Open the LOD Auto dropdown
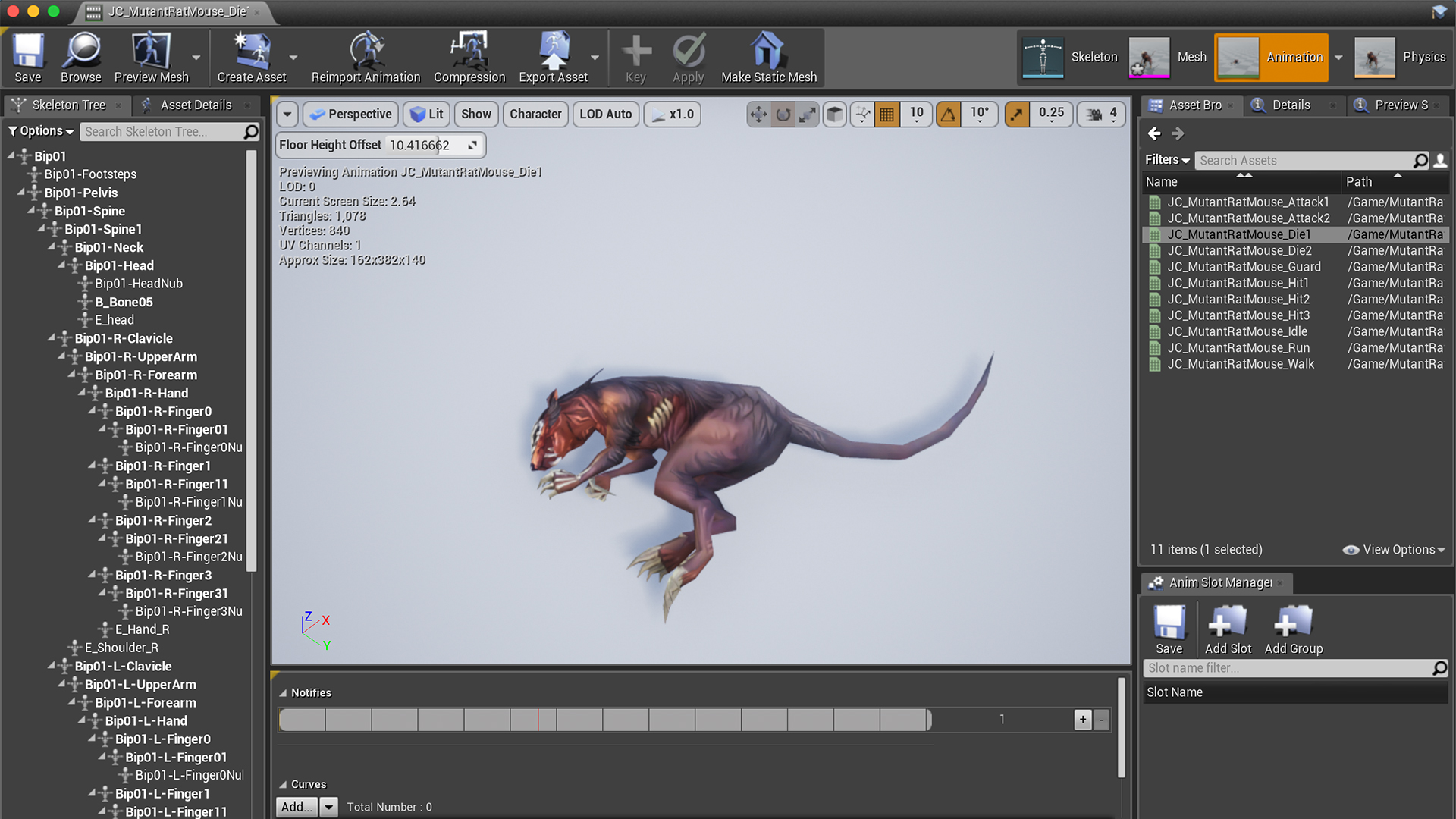Screen dimensions: 1456x819 [x=604, y=113]
